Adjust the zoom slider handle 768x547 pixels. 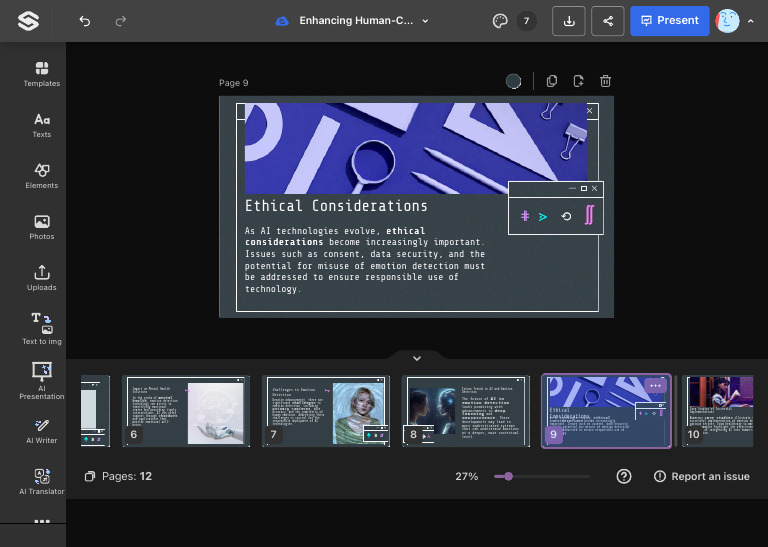(508, 476)
